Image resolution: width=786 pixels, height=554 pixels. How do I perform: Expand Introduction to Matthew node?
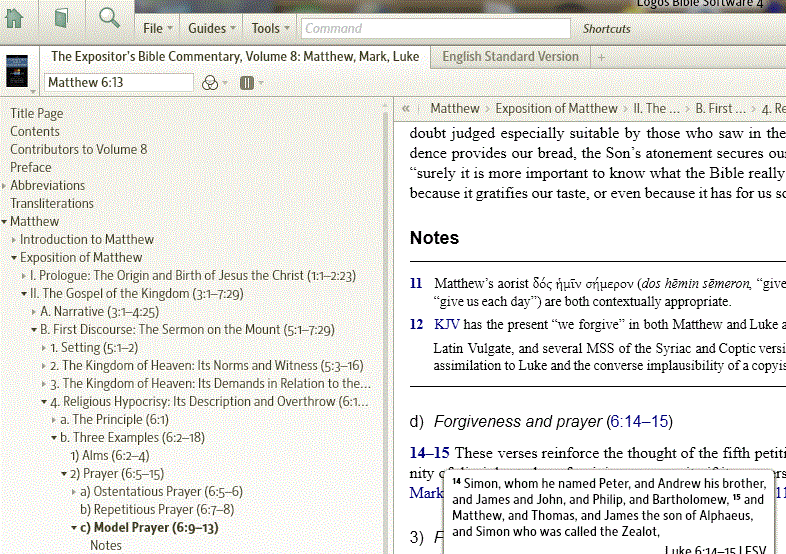14,240
